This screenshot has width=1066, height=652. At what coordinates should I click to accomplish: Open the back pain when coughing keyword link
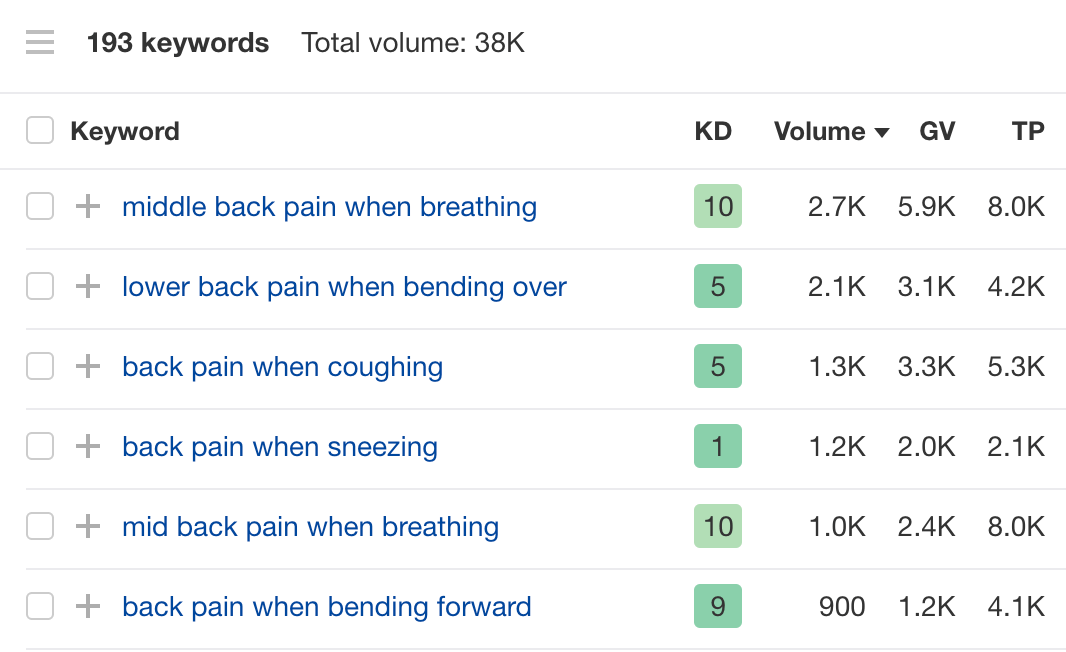pyautogui.click(x=282, y=367)
